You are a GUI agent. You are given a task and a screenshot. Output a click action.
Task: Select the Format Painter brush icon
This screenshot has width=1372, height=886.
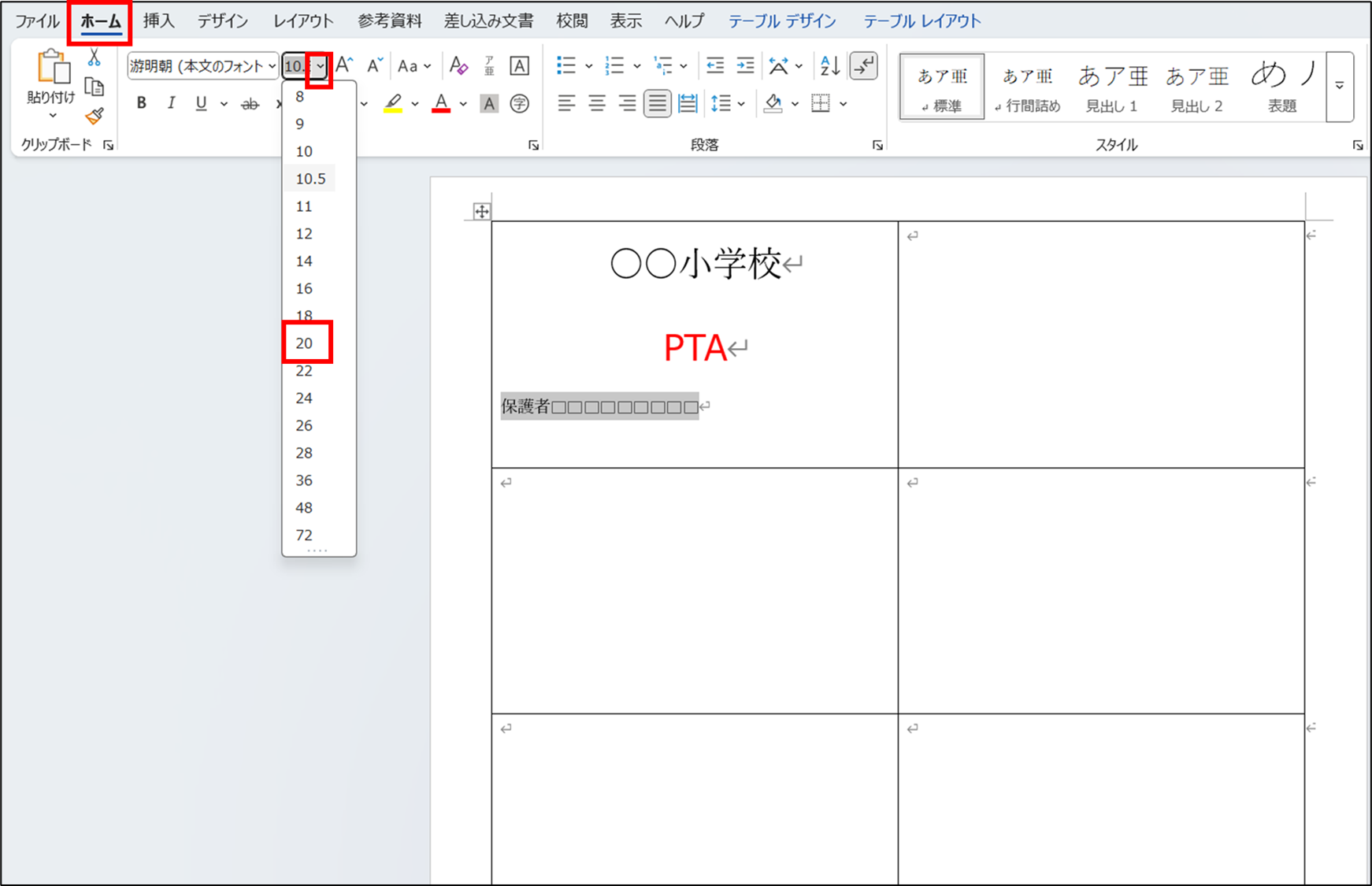point(95,117)
